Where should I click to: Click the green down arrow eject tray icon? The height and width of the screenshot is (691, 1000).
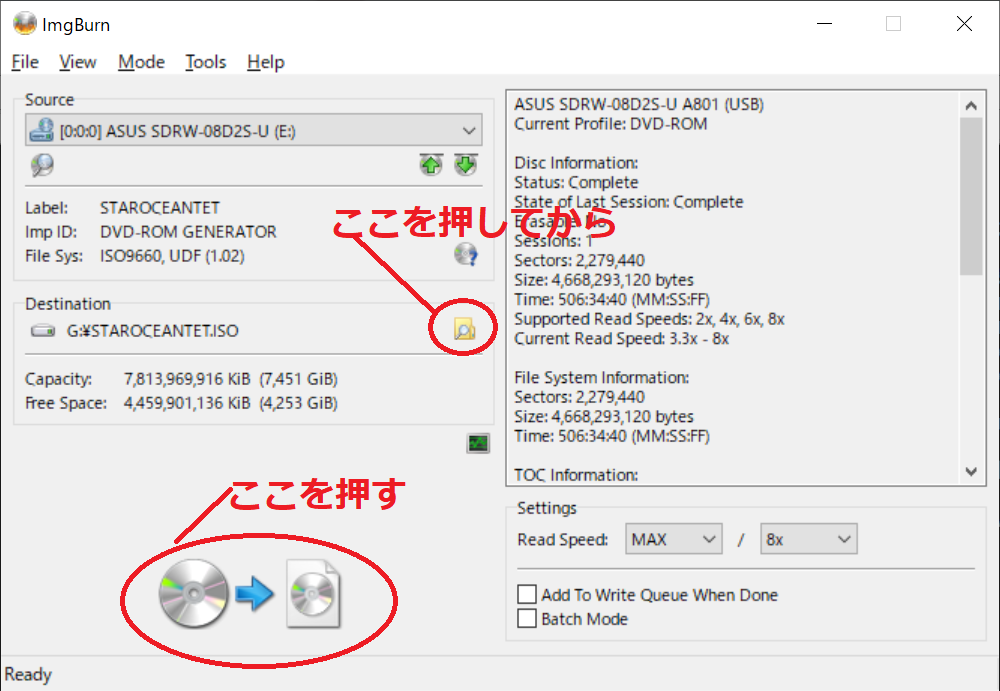click(466, 165)
